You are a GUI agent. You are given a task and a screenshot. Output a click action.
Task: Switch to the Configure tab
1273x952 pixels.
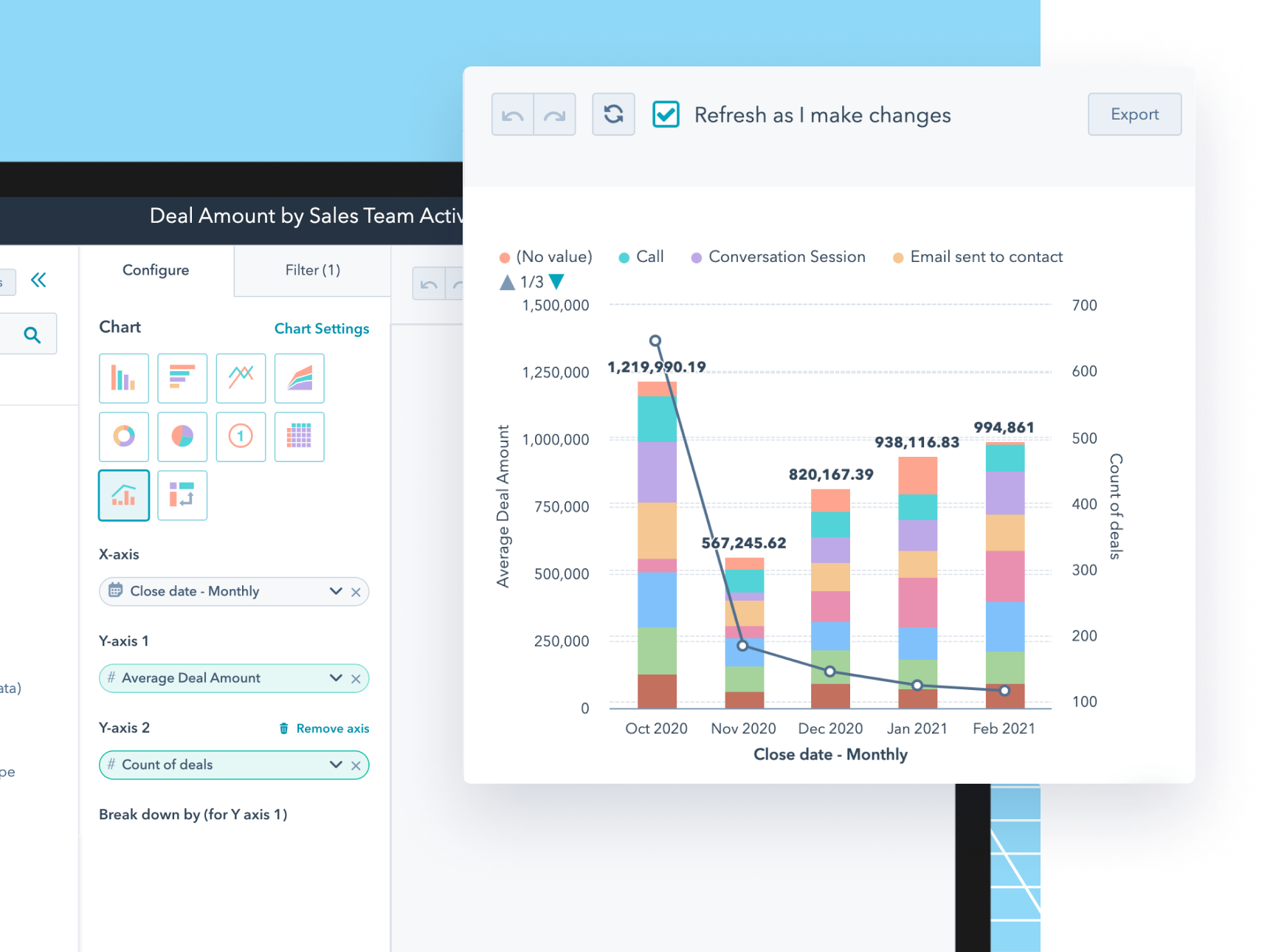(156, 270)
